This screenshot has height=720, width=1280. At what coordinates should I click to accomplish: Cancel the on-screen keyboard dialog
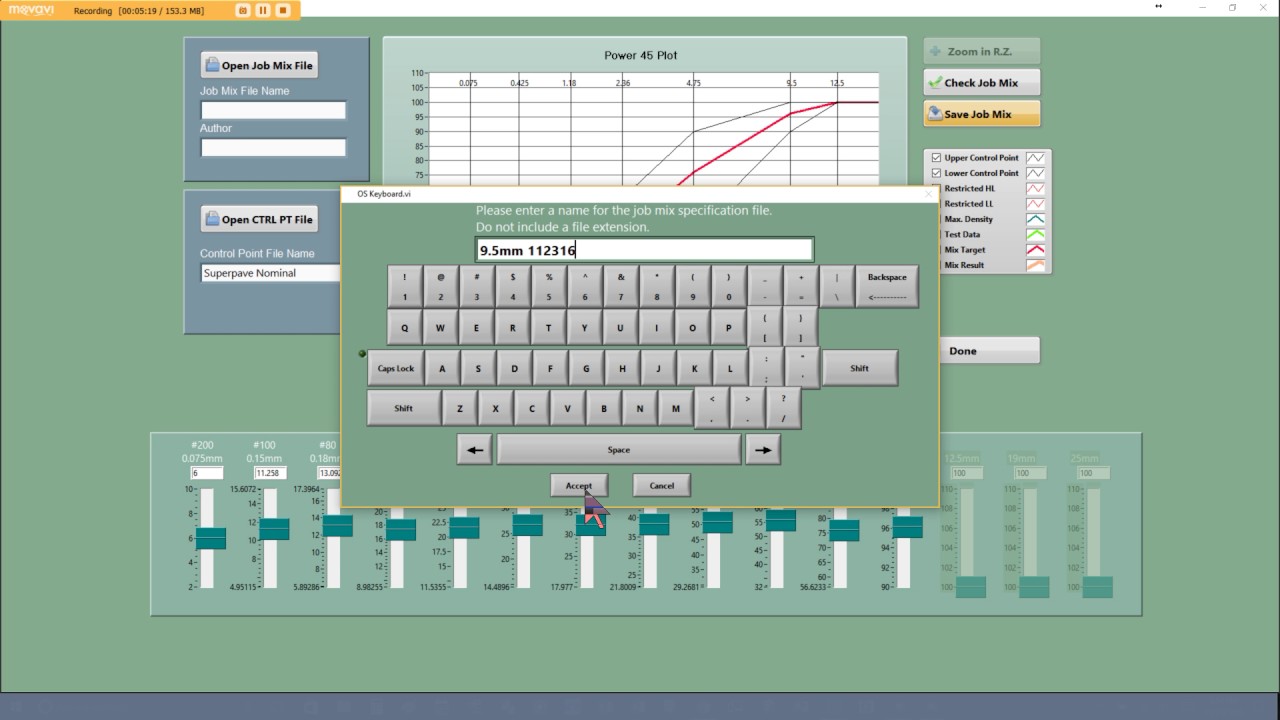click(x=661, y=486)
